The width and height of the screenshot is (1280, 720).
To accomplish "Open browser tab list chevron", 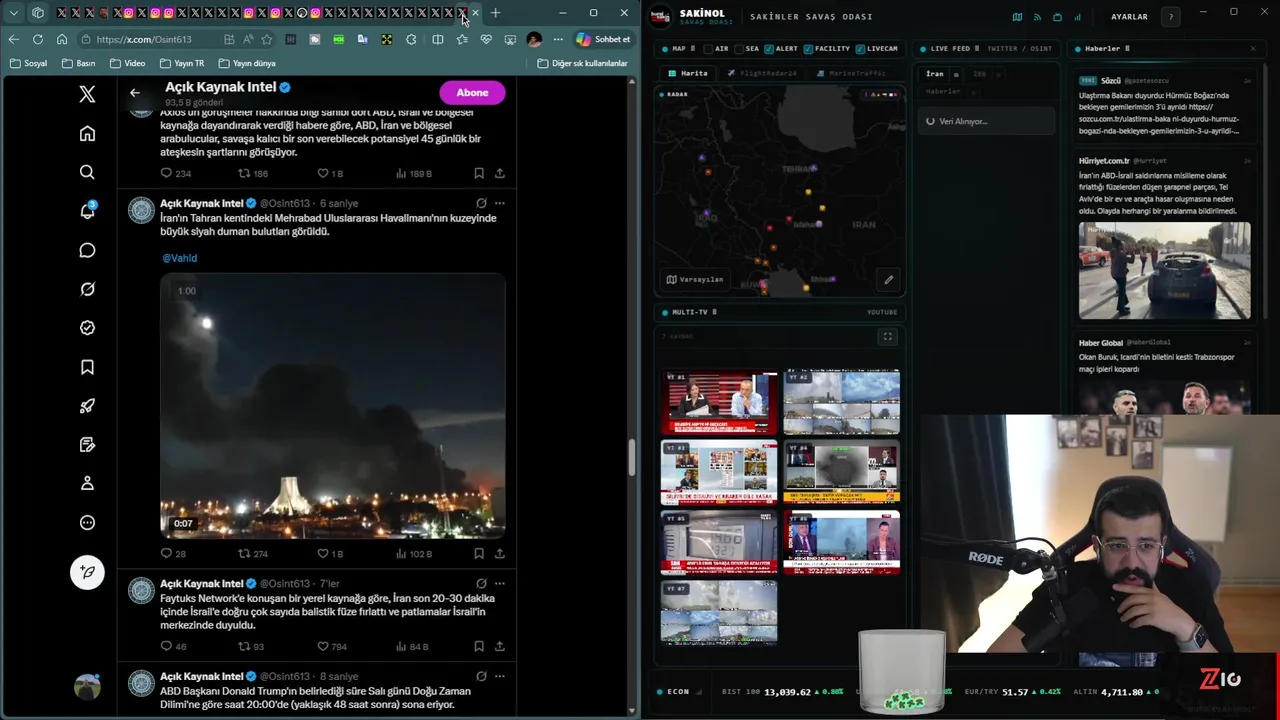I will (x=13, y=13).
